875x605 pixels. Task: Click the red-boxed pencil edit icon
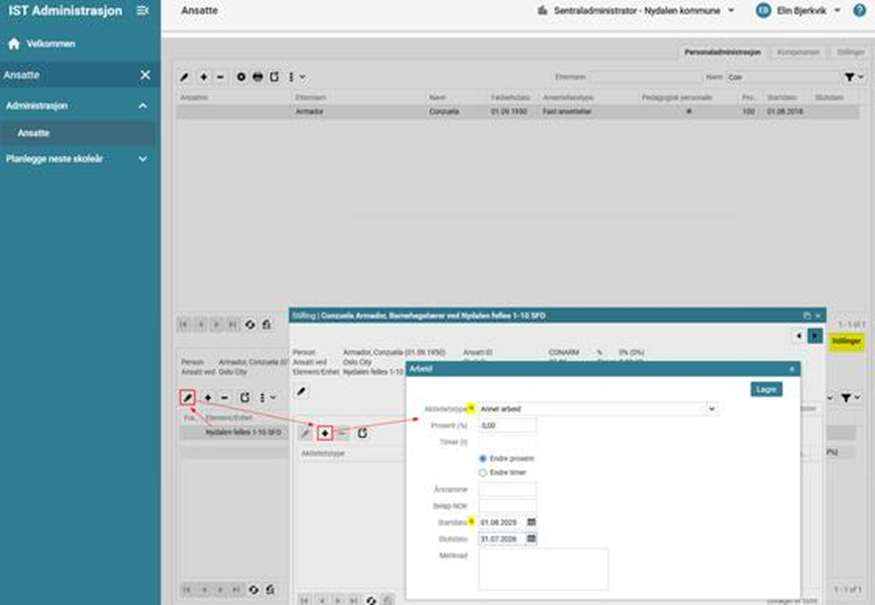tap(188, 397)
